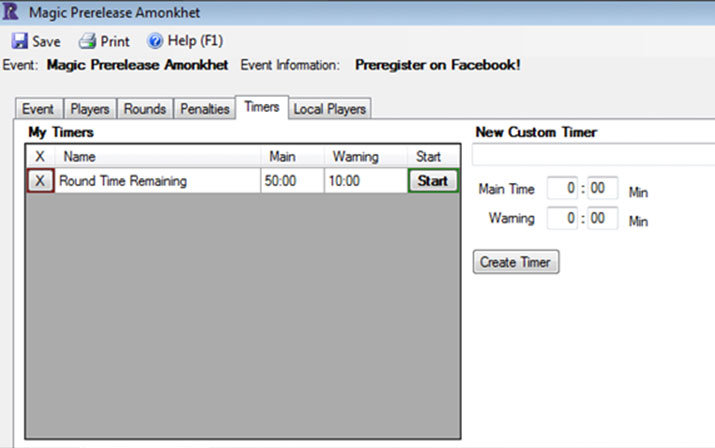Open the Players tab
Image resolution: width=715 pixels, height=448 pixels.
coord(90,109)
